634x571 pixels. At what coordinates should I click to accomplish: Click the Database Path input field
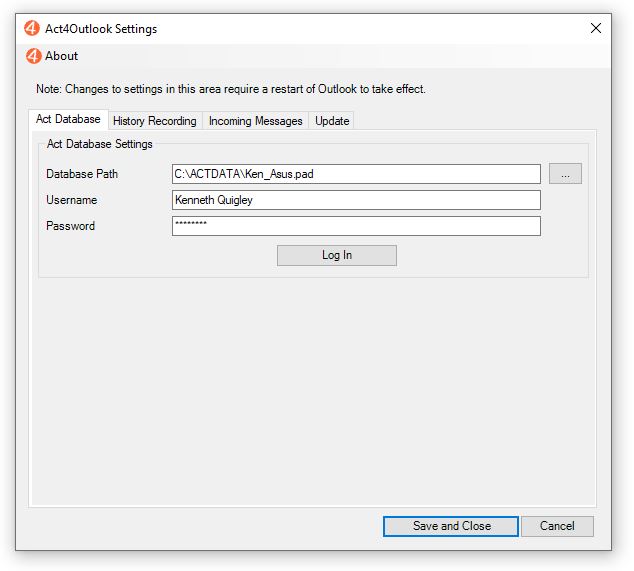tap(356, 174)
